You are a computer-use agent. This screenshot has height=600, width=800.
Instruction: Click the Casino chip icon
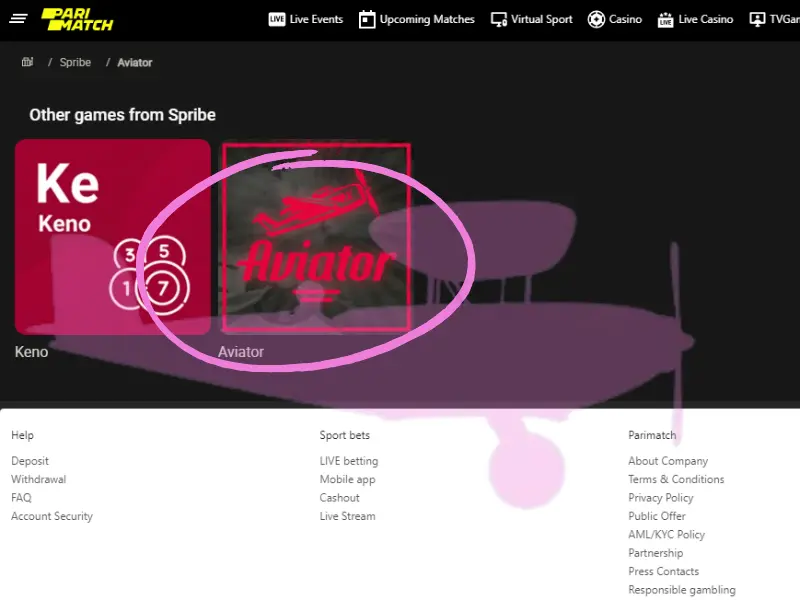tap(596, 19)
